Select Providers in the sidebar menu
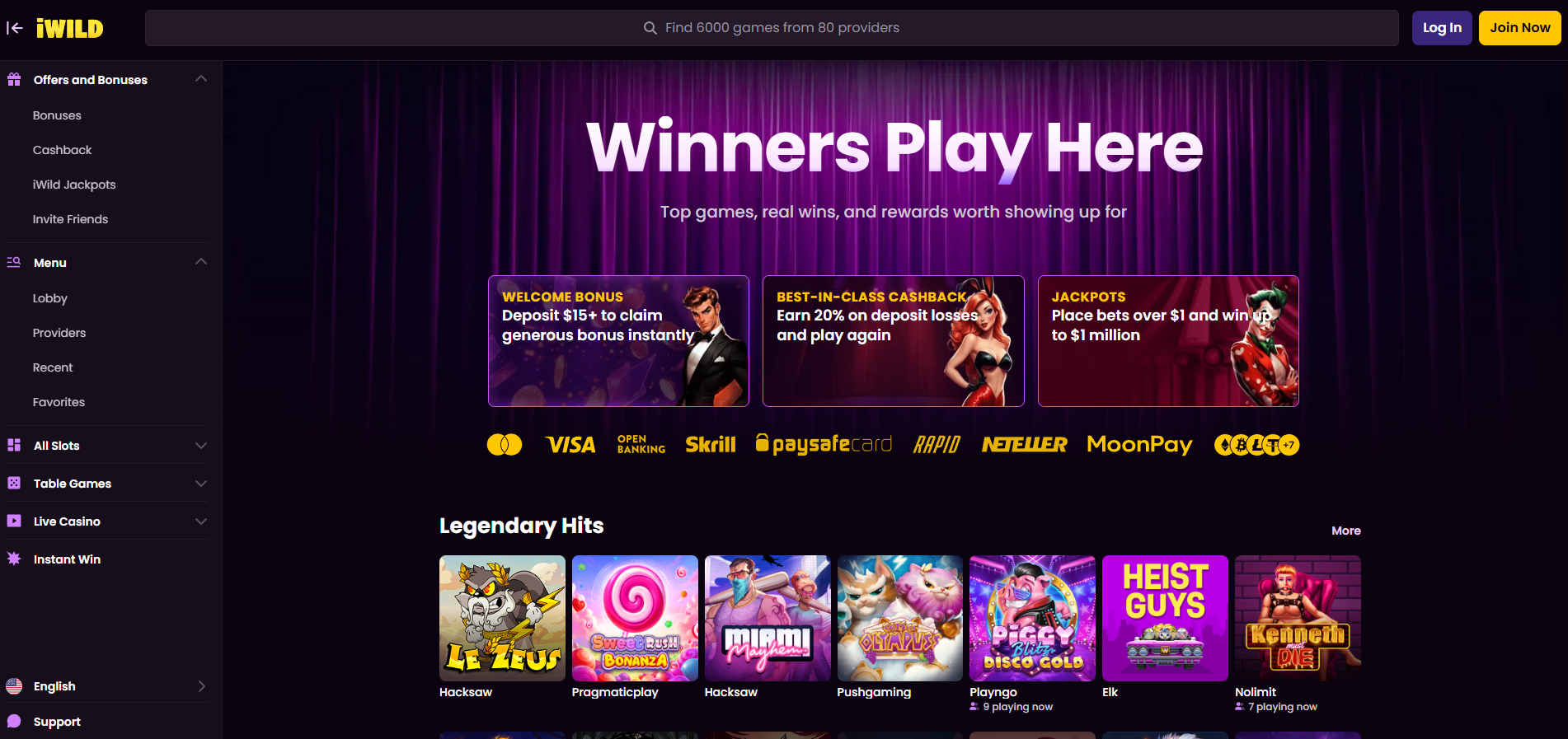Image resolution: width=1568 pixels, height=739 pixels. click(x=59, y=333)
